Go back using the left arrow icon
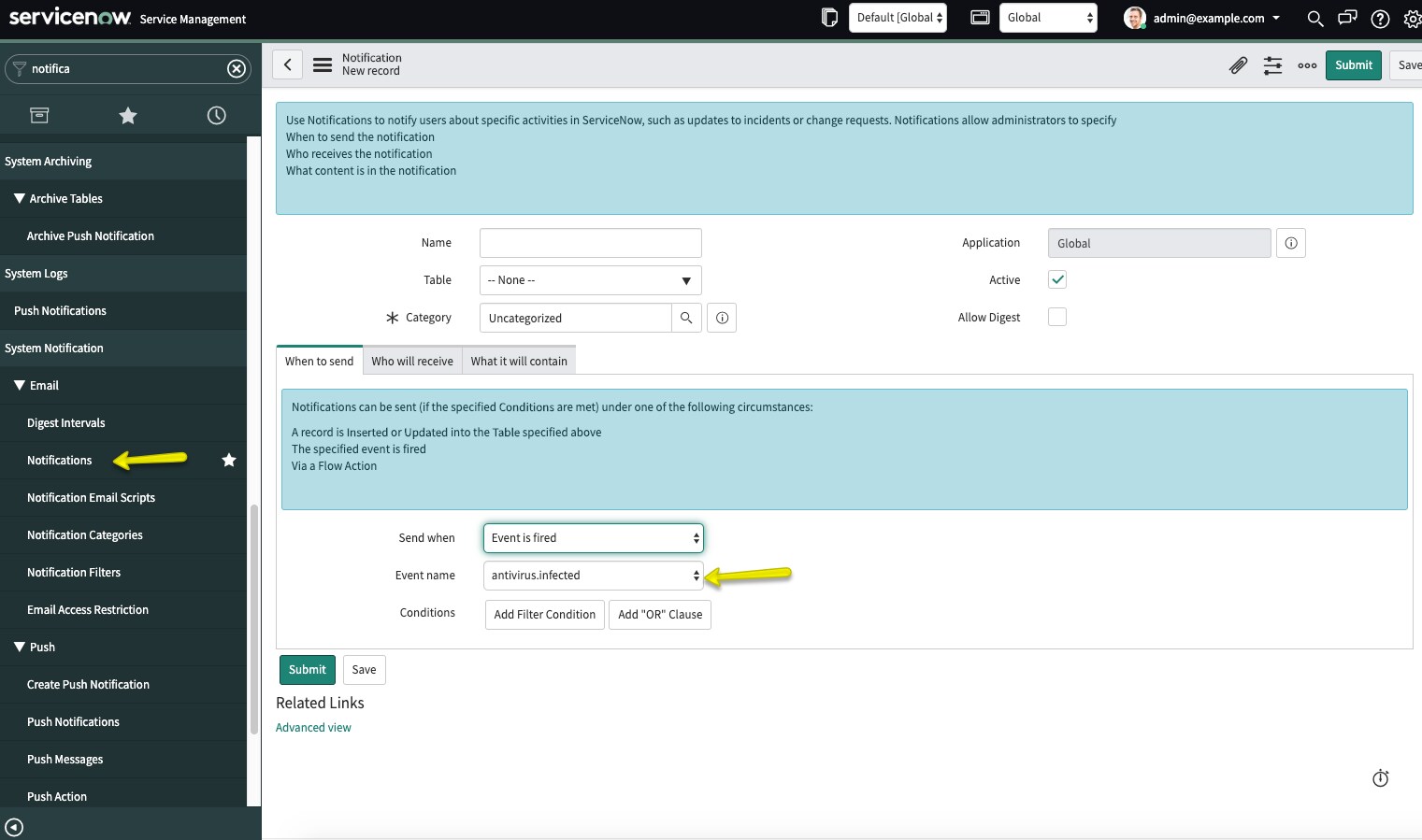The width and height of the screenshot is (1422, 840). point(288,64)
